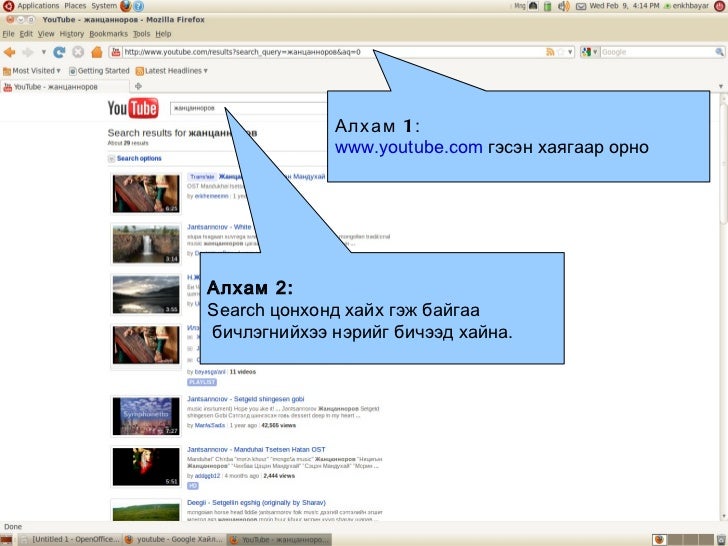
Task: Open uploader addggb12's channel
Action: click(x=207, y=476)
